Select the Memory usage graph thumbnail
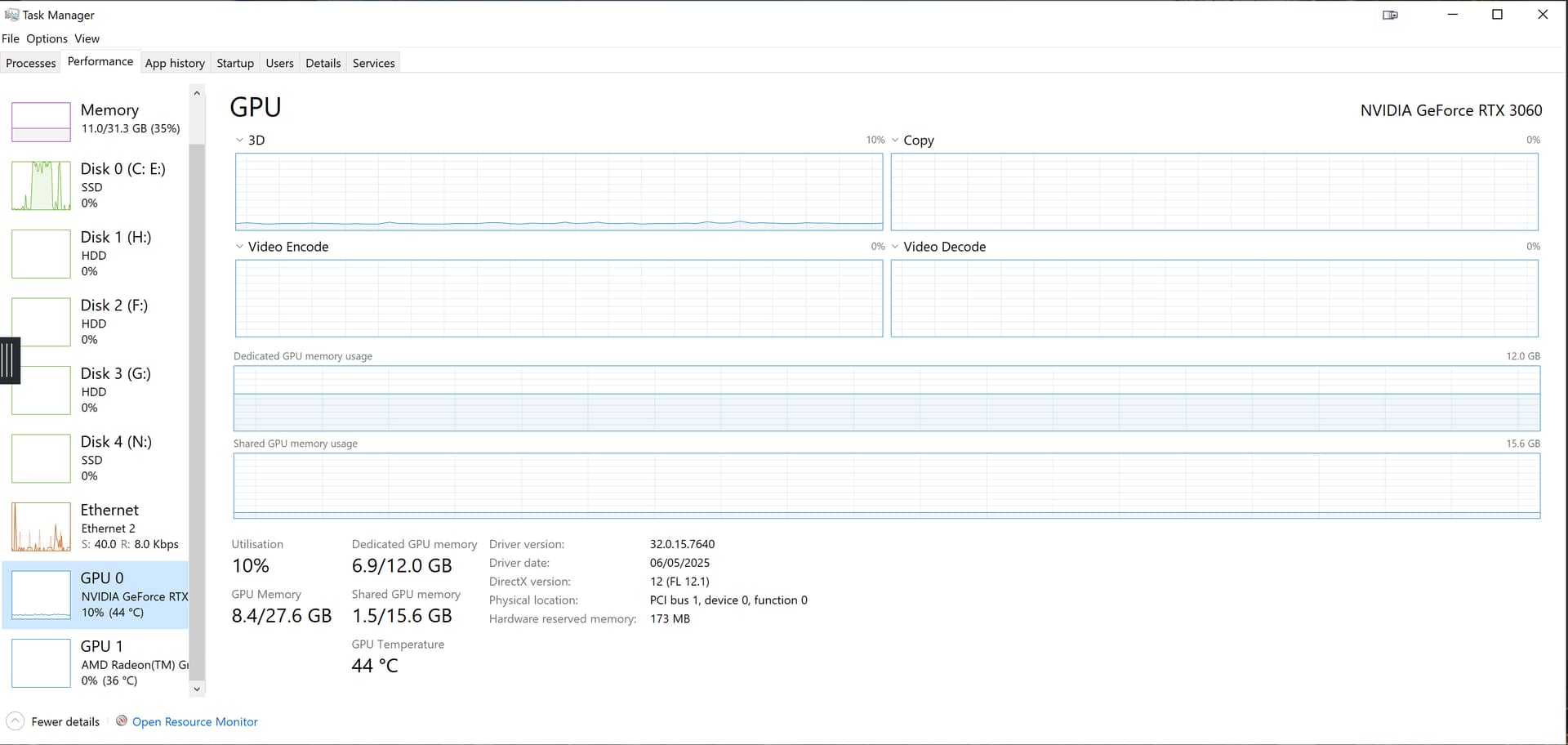Image resolution: width=1568 pixels, height=745 pixels. (x=41, y=122)
